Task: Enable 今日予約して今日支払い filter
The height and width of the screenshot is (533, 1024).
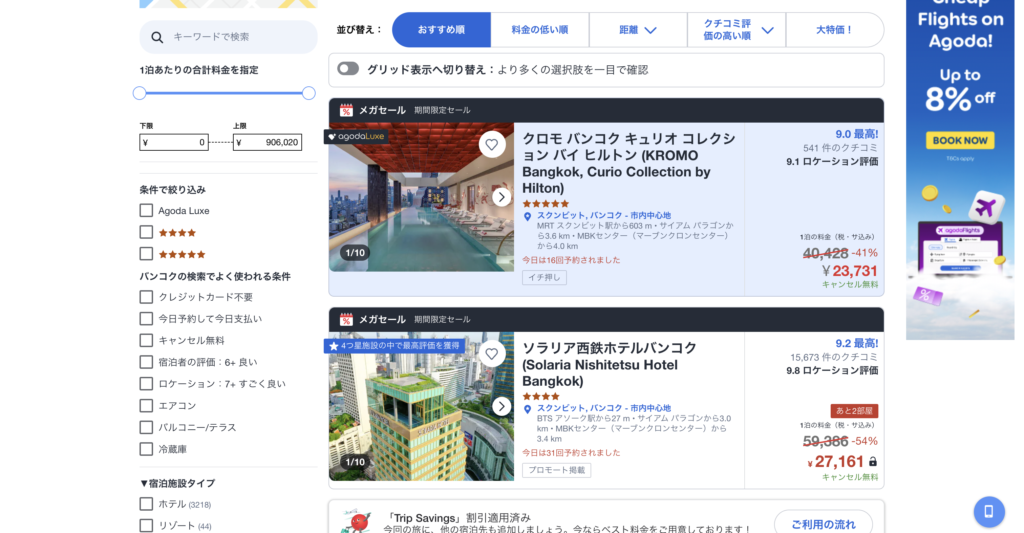Action: [146, 319]
